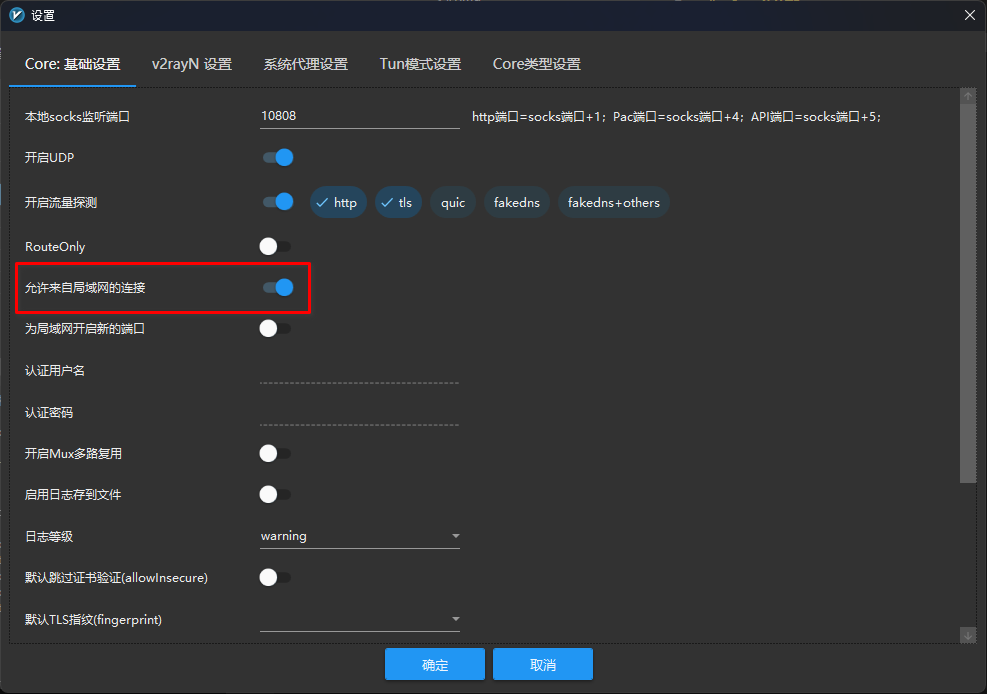The height and width of the screenshot is (694, 987).
Task: Click the scrollbar down arrow
Action: (x=967, y=635)
